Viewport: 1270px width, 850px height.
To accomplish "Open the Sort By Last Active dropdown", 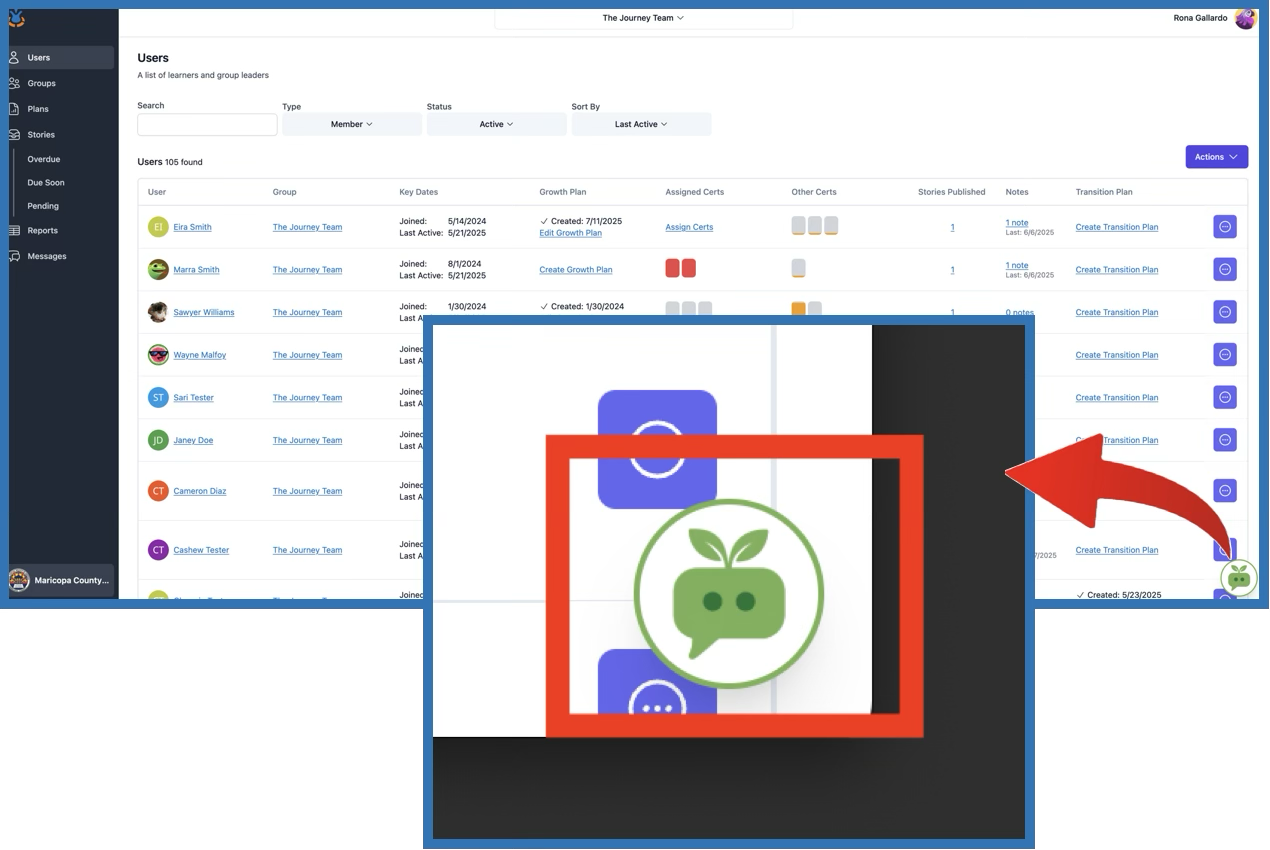I will [641, 123].
